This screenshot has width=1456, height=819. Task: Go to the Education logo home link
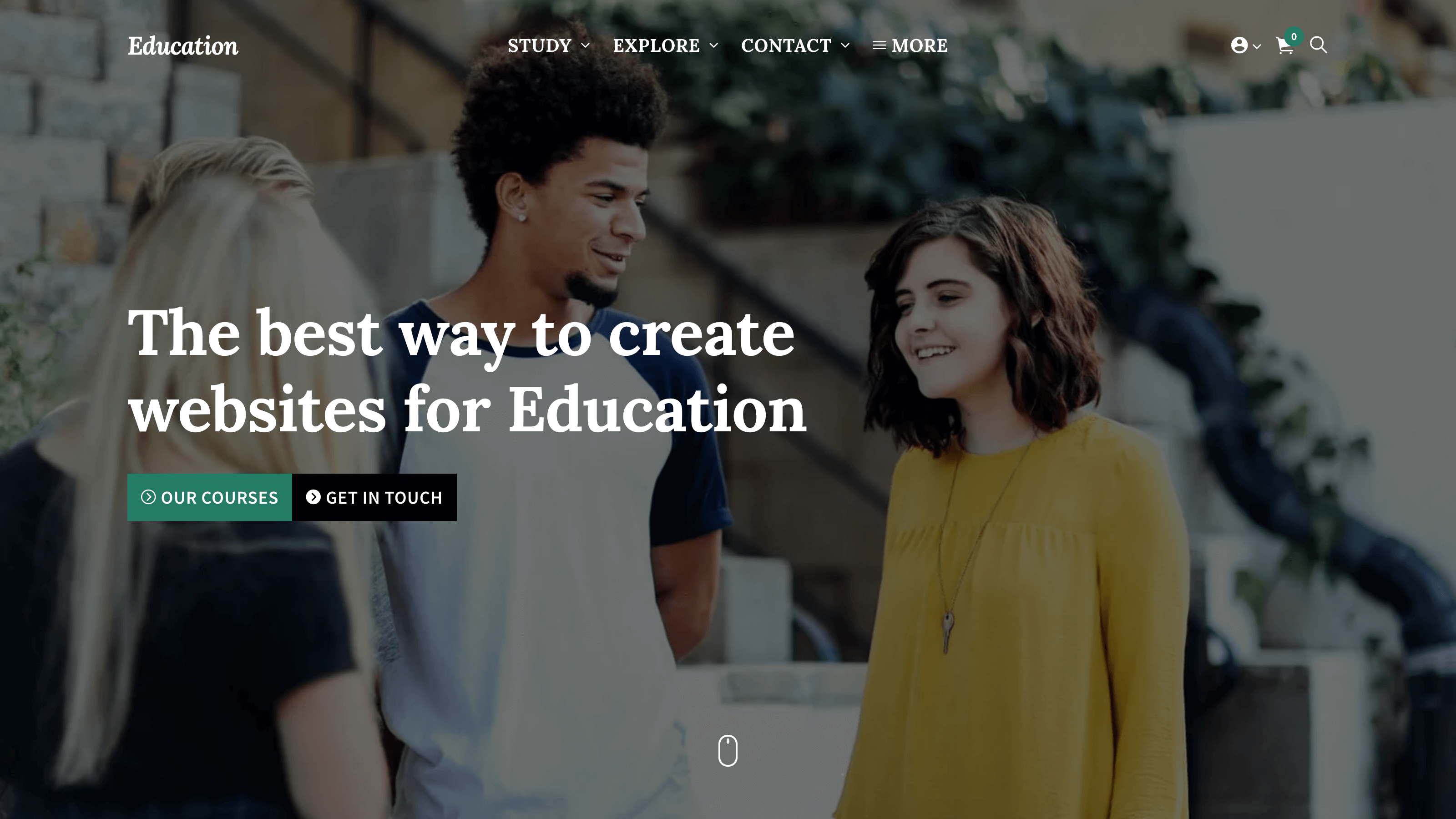[x=183, y=46]
